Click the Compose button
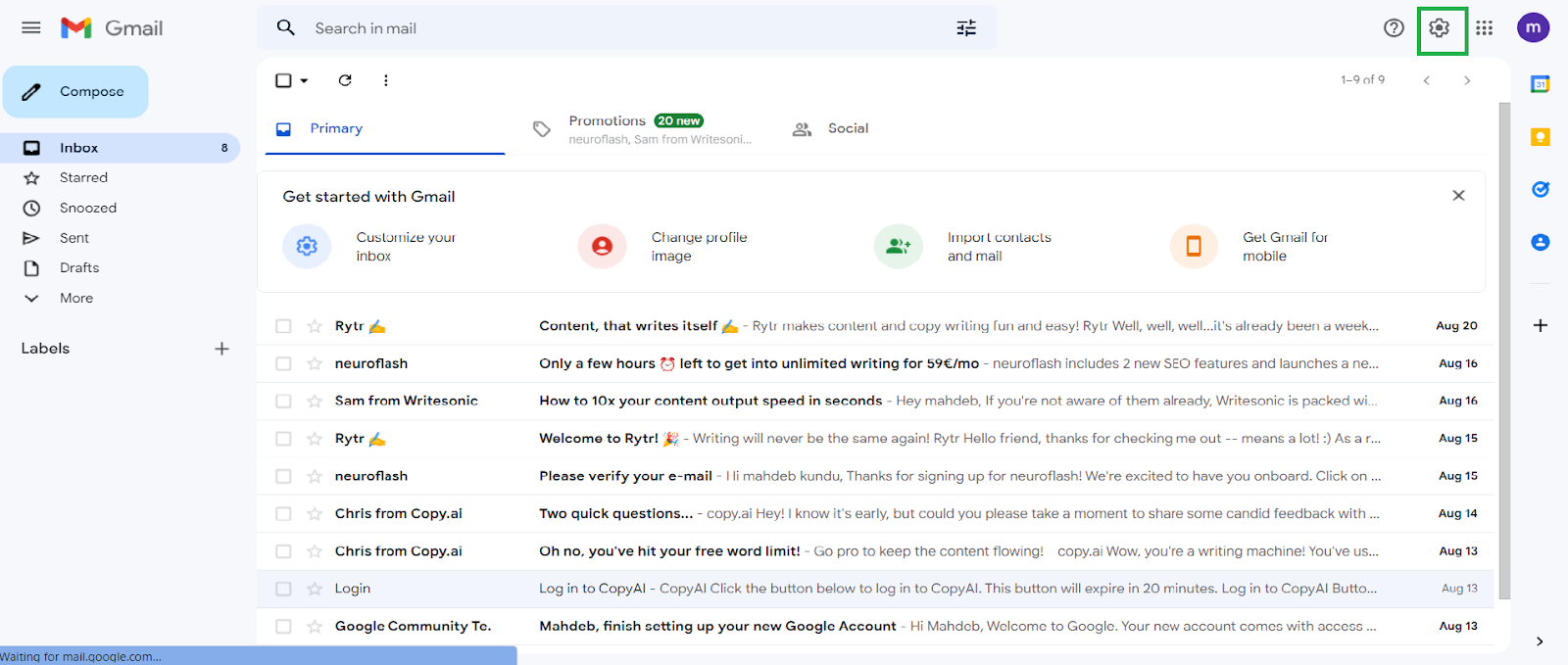 tap(75, 91)
